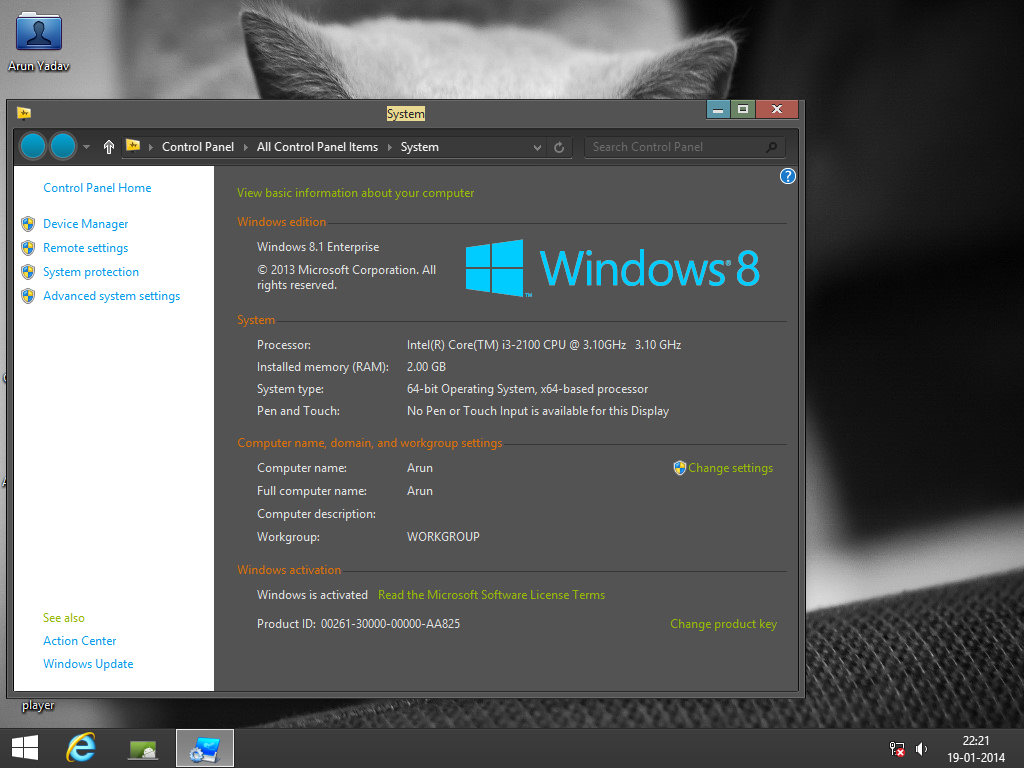Select the 'Windows 8.1 Enterprise' text
This screenshot has width=1024, height=768.
318,247
